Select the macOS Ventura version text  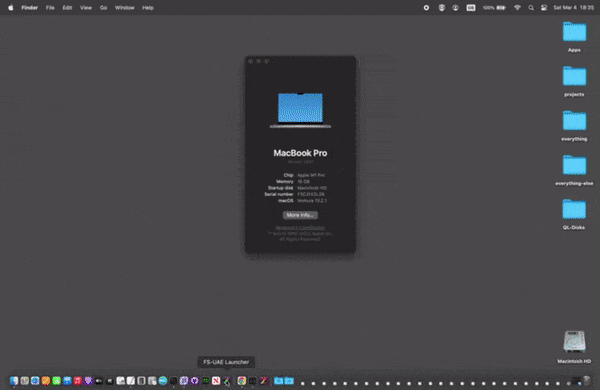(x=312, y=201)
